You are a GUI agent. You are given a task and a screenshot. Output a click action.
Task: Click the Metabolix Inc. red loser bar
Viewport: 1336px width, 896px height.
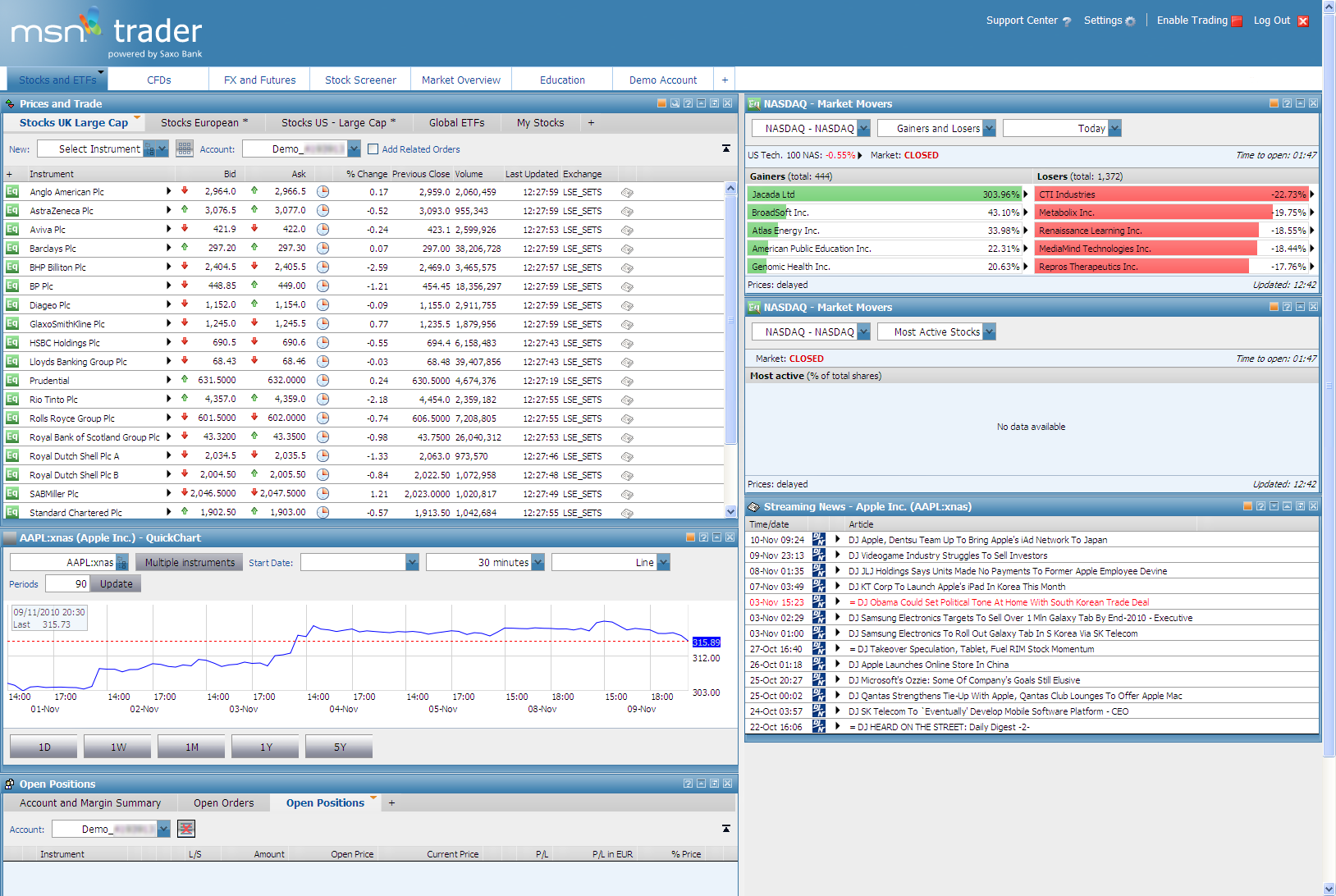[x=1153, y=213]
